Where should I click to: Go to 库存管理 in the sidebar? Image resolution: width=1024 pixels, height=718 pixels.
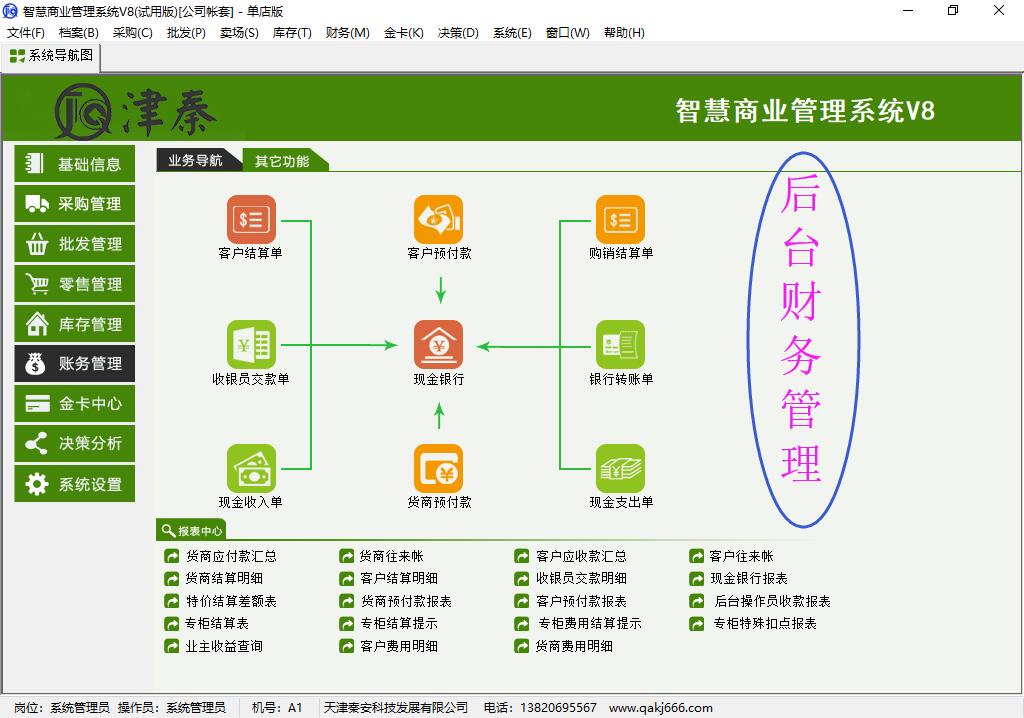[x=75, y=324]
